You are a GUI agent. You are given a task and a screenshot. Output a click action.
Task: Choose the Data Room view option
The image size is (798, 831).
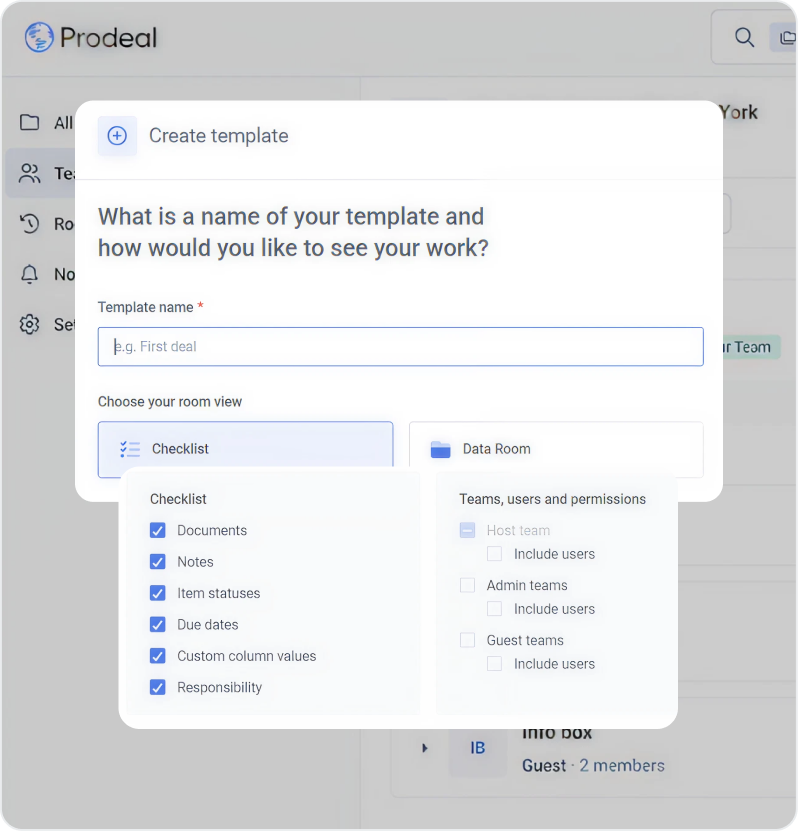(556, 449)
